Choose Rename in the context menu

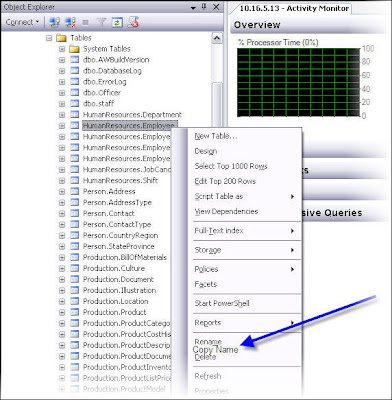click(x=208, y=341)
